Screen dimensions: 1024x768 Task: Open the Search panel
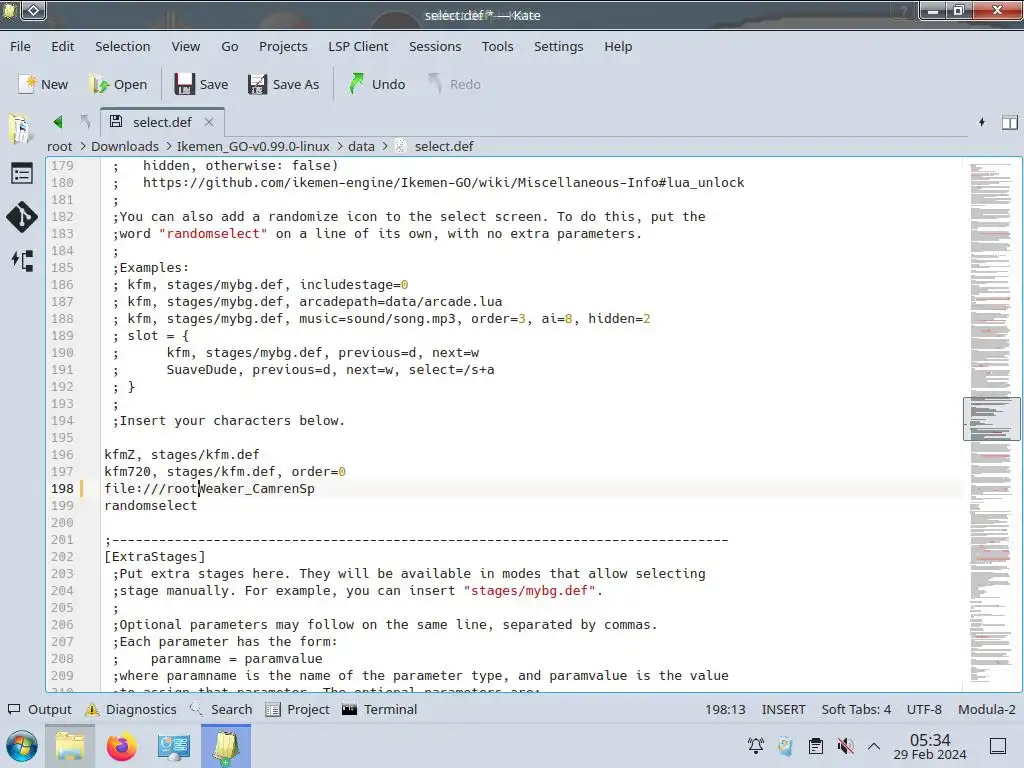coord(221,709)
